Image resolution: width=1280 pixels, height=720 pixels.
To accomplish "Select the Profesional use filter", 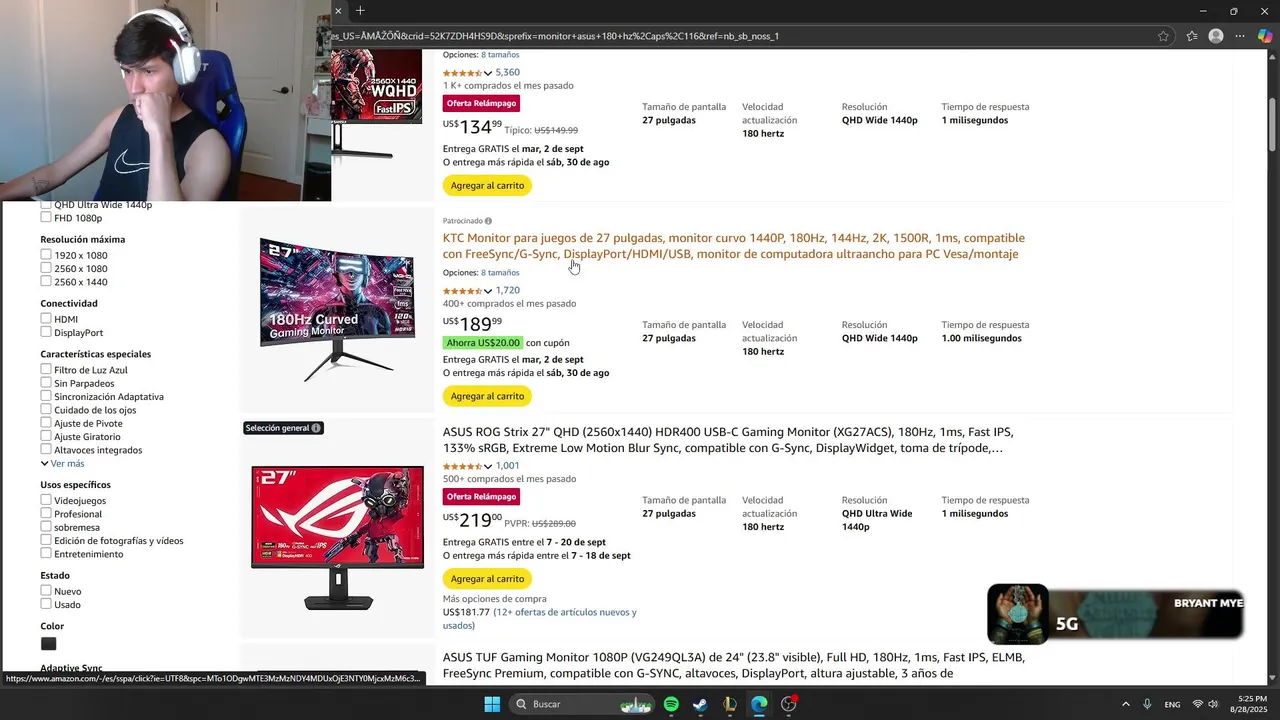I will (46, 513).
